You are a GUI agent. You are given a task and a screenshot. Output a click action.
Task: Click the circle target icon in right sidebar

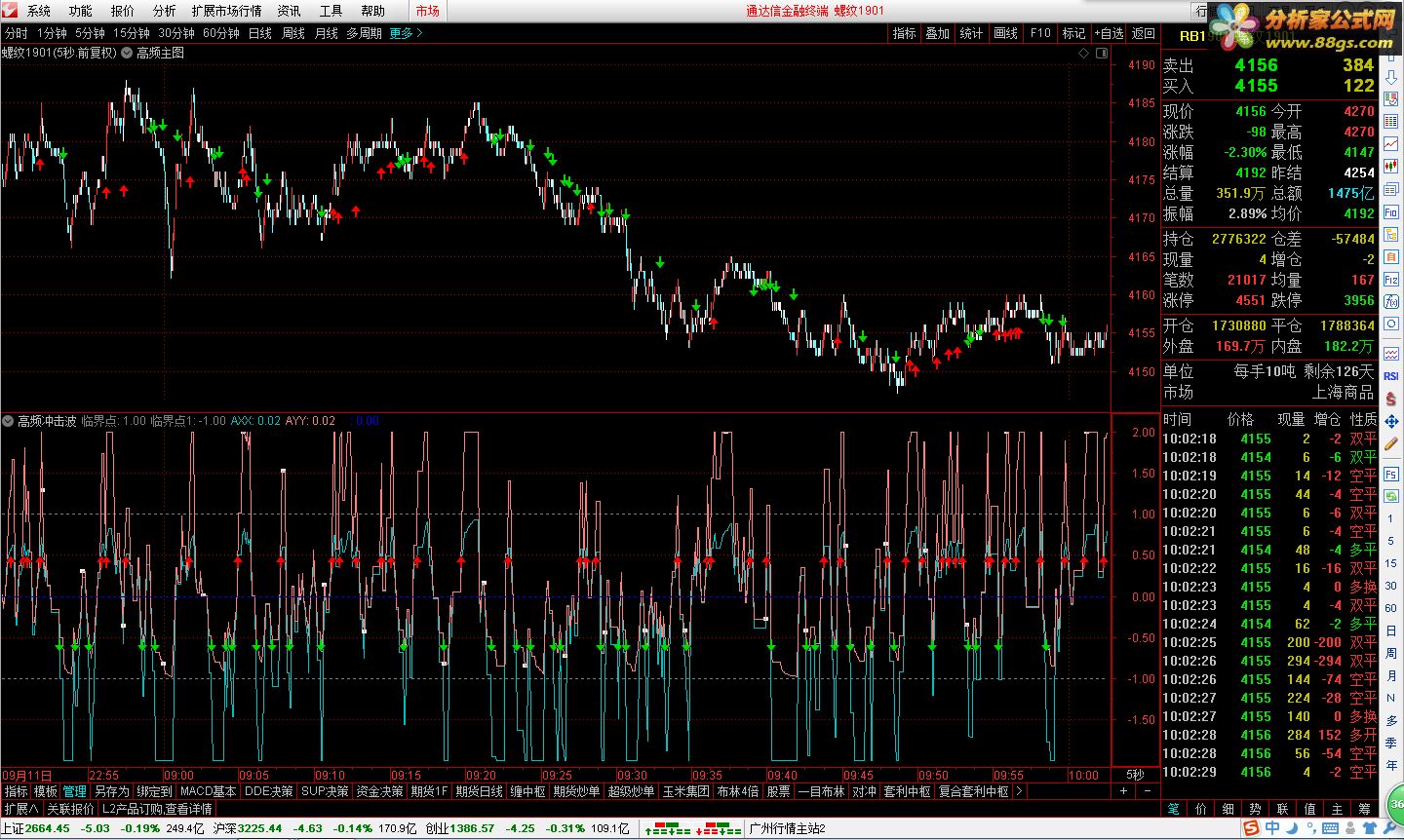coord(1391,325)
